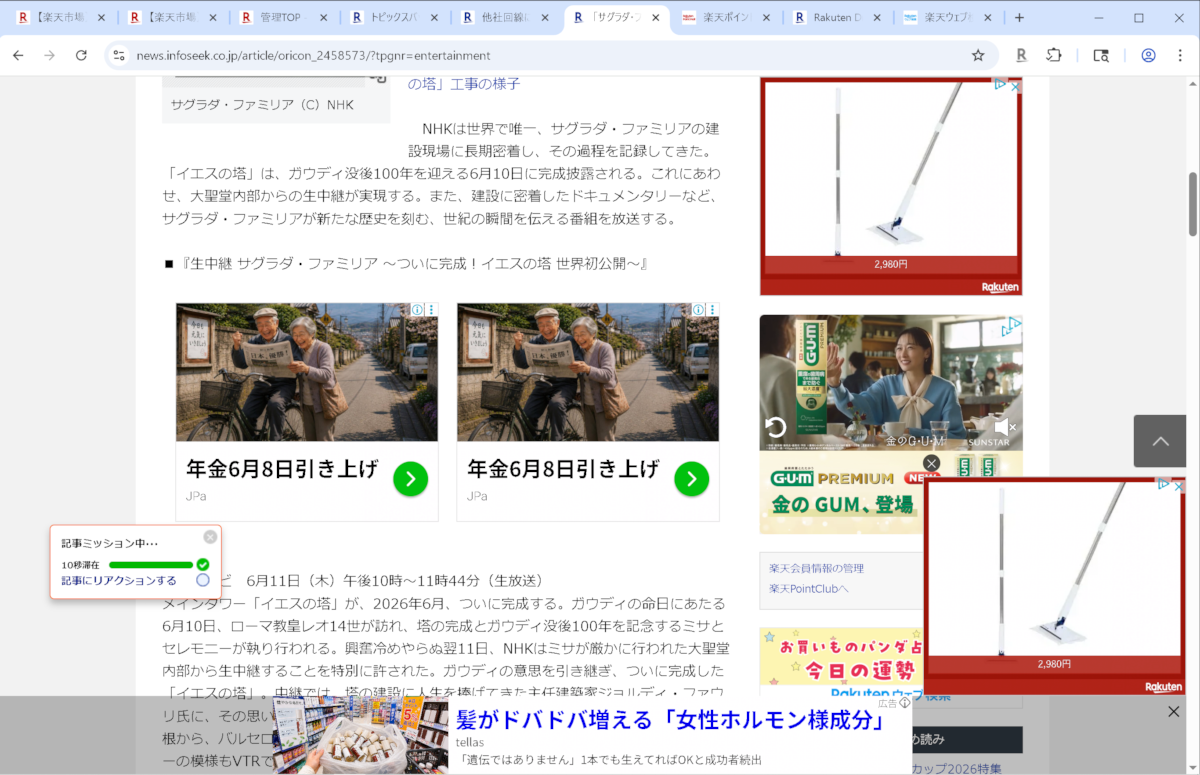1200x775 pixels.
Task: Click the page vertical scrollbar thumb
Action: [x=1192, y=204]
